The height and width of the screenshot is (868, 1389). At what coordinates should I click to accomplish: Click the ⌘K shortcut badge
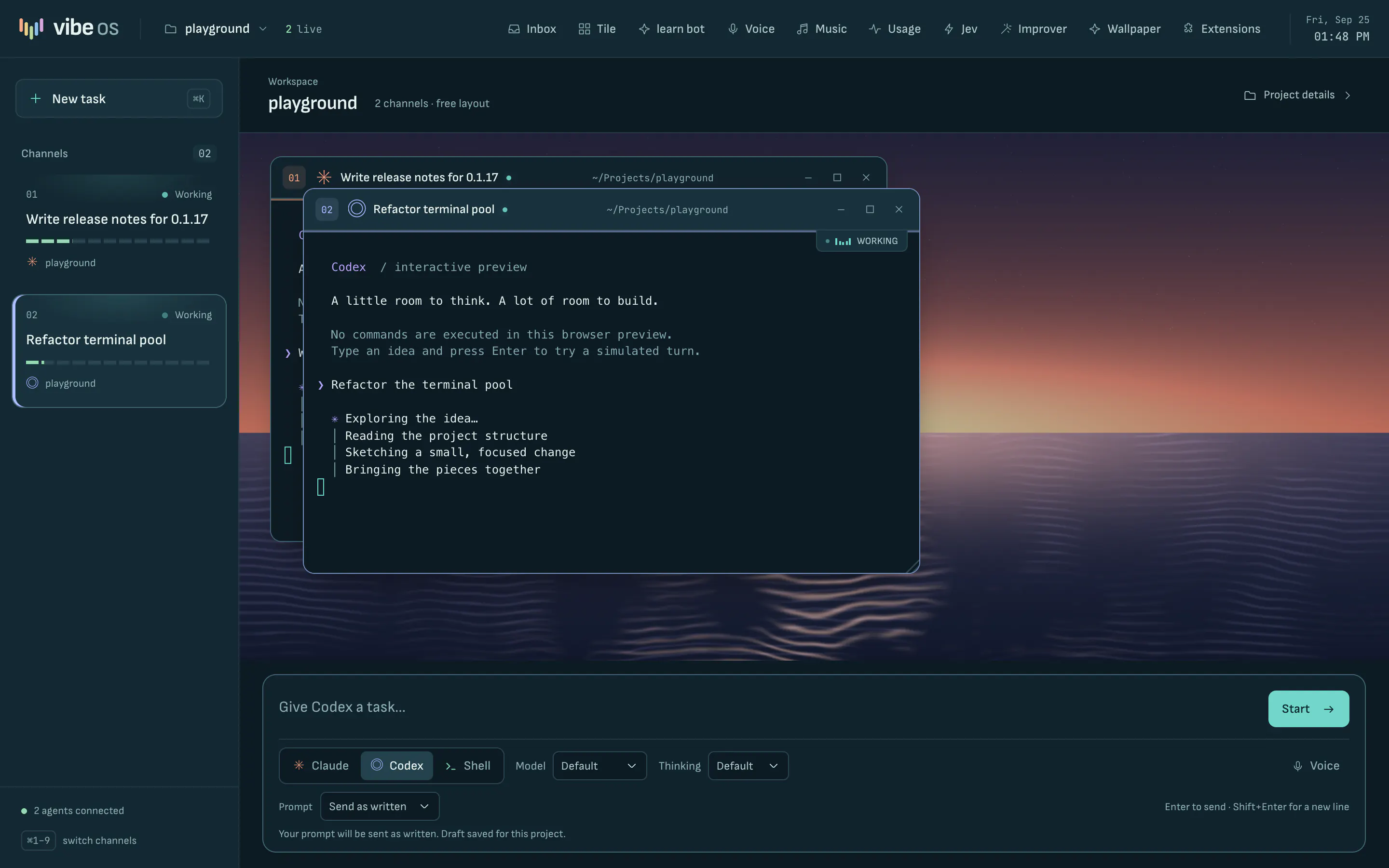pyautogui.click(x=199, y=99)
